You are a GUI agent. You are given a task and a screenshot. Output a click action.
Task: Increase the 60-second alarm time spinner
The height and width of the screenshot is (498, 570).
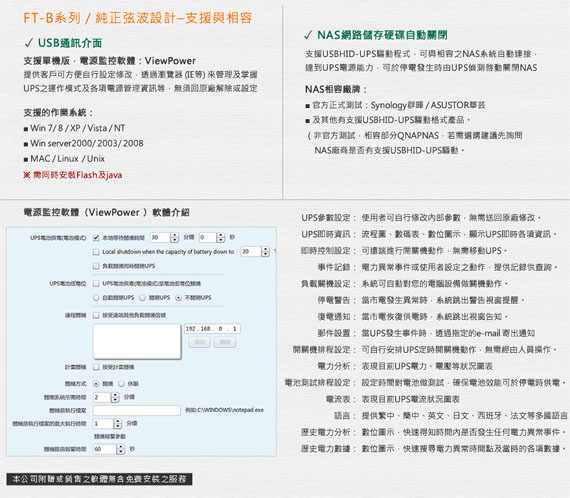121,447
